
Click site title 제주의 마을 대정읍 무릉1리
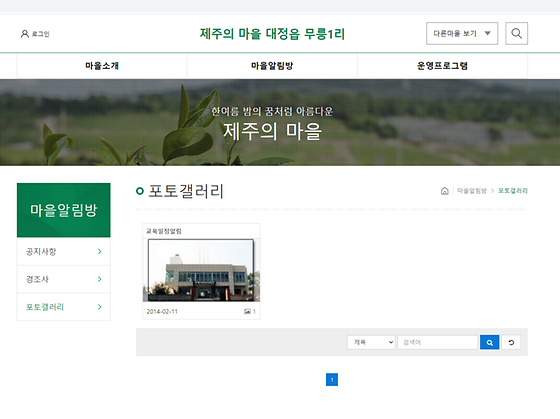tap(272, 34)
